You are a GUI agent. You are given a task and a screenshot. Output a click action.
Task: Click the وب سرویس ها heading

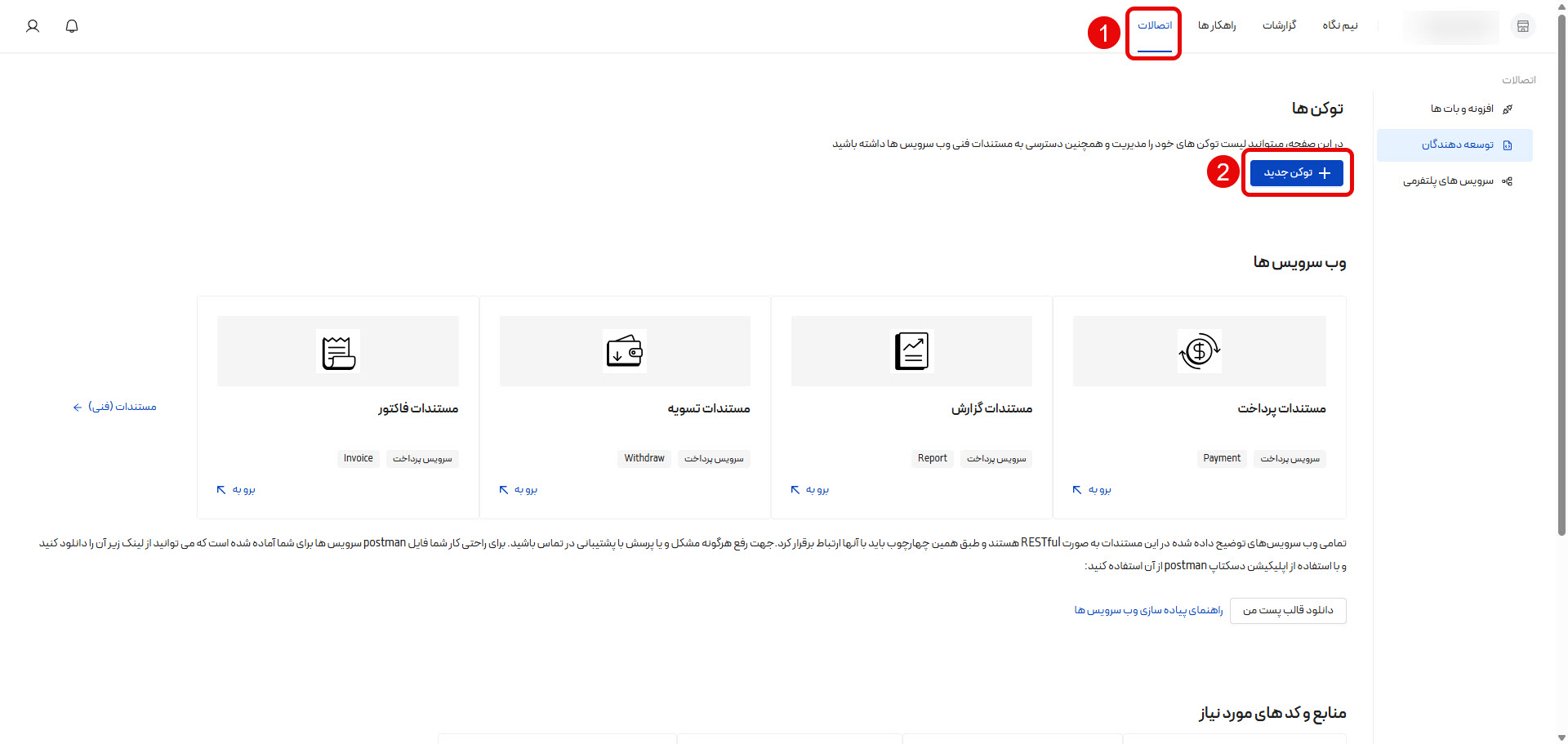pos(1299,262)
